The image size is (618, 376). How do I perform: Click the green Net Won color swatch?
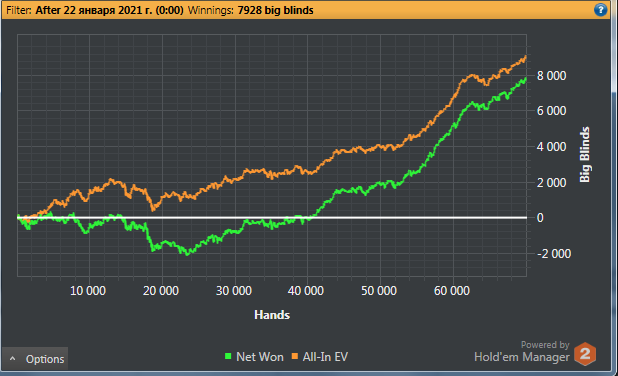pos(228,356)
